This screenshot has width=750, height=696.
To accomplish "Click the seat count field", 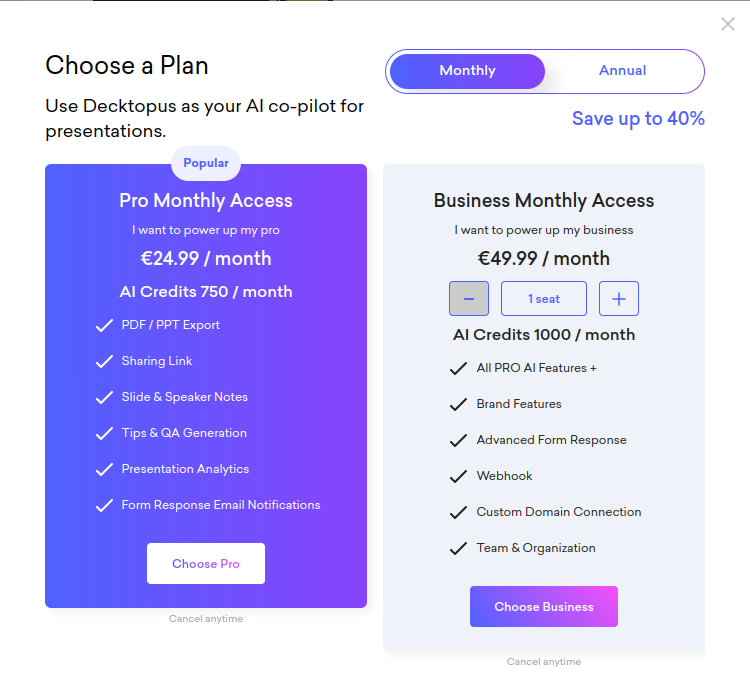I will pos(544,299).
